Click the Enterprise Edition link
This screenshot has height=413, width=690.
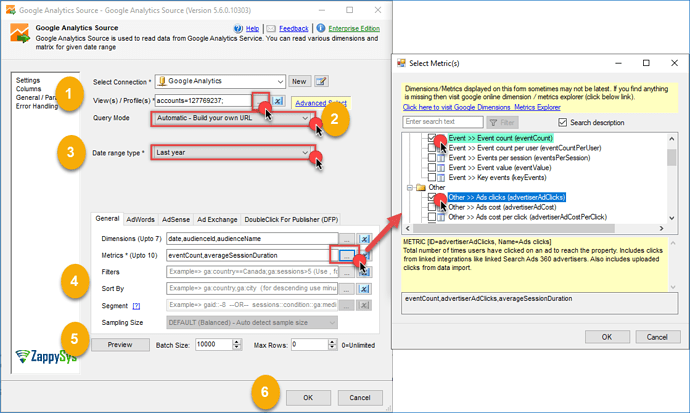point(354,29)
